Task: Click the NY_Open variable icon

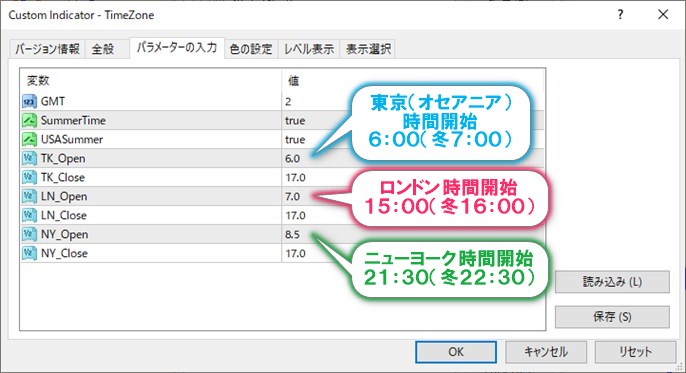Action: (29, 234)
